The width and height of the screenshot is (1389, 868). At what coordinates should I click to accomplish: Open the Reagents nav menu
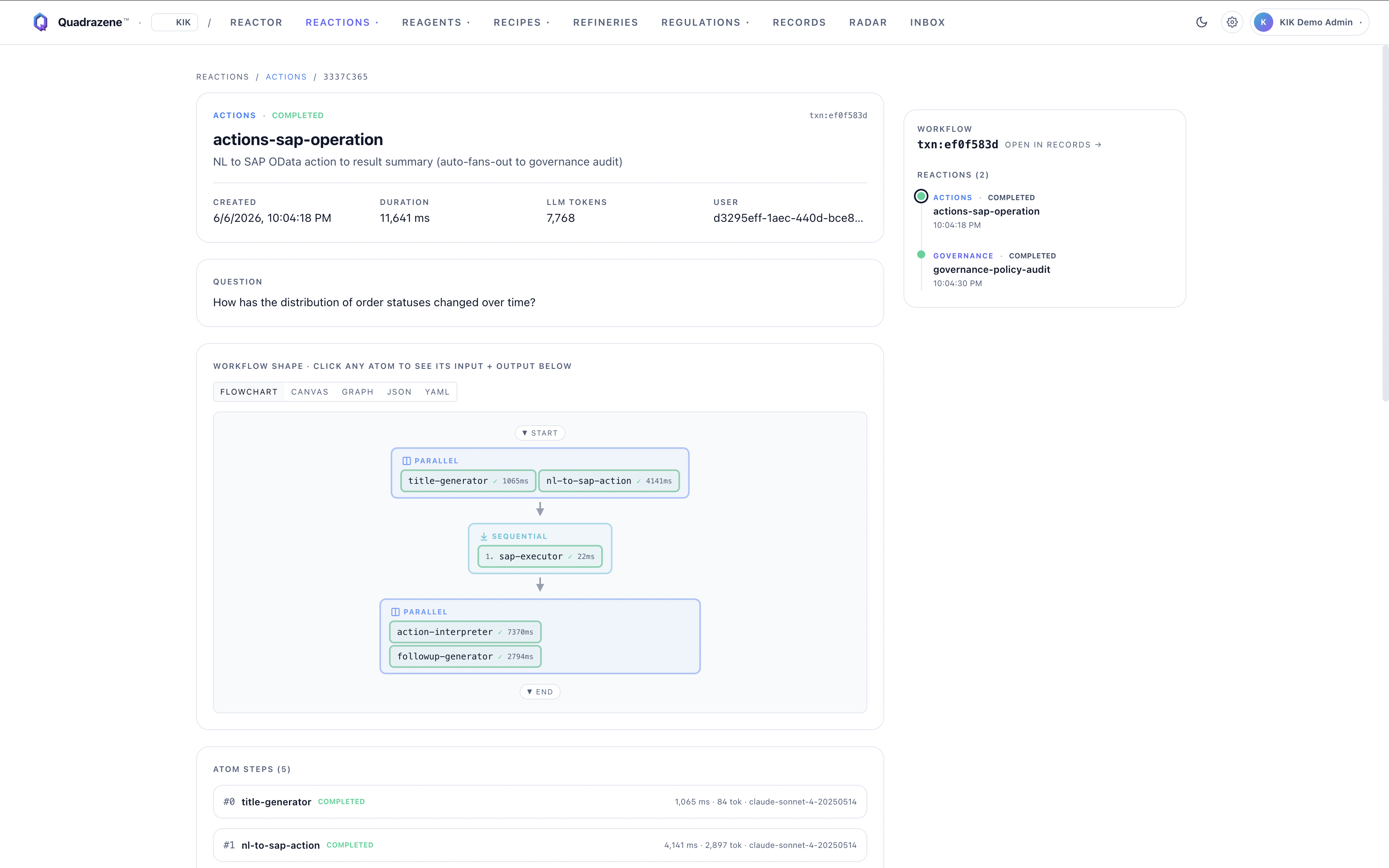[436, 22]
